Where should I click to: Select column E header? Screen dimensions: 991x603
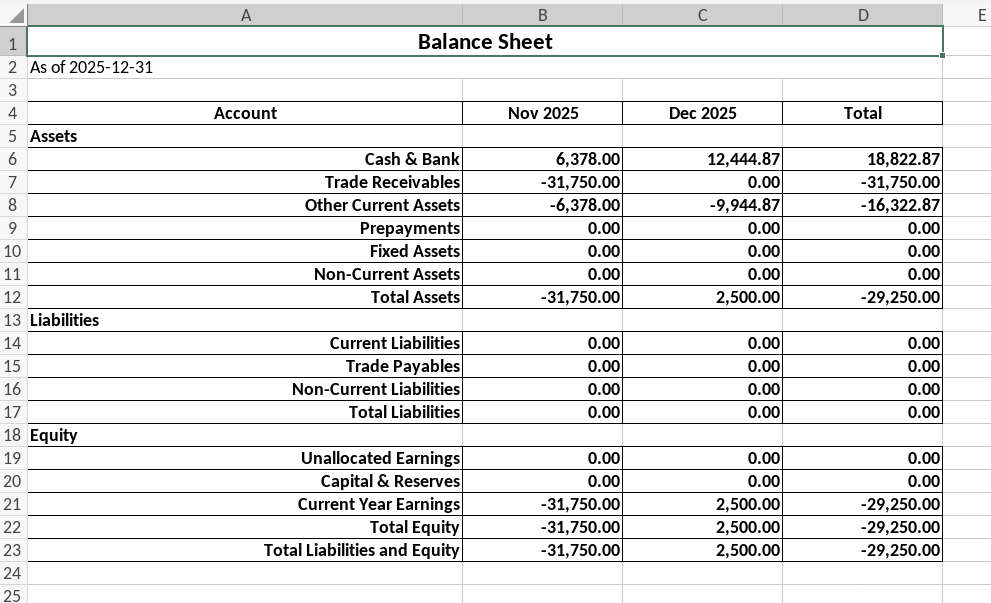click(x=980, y=15)
